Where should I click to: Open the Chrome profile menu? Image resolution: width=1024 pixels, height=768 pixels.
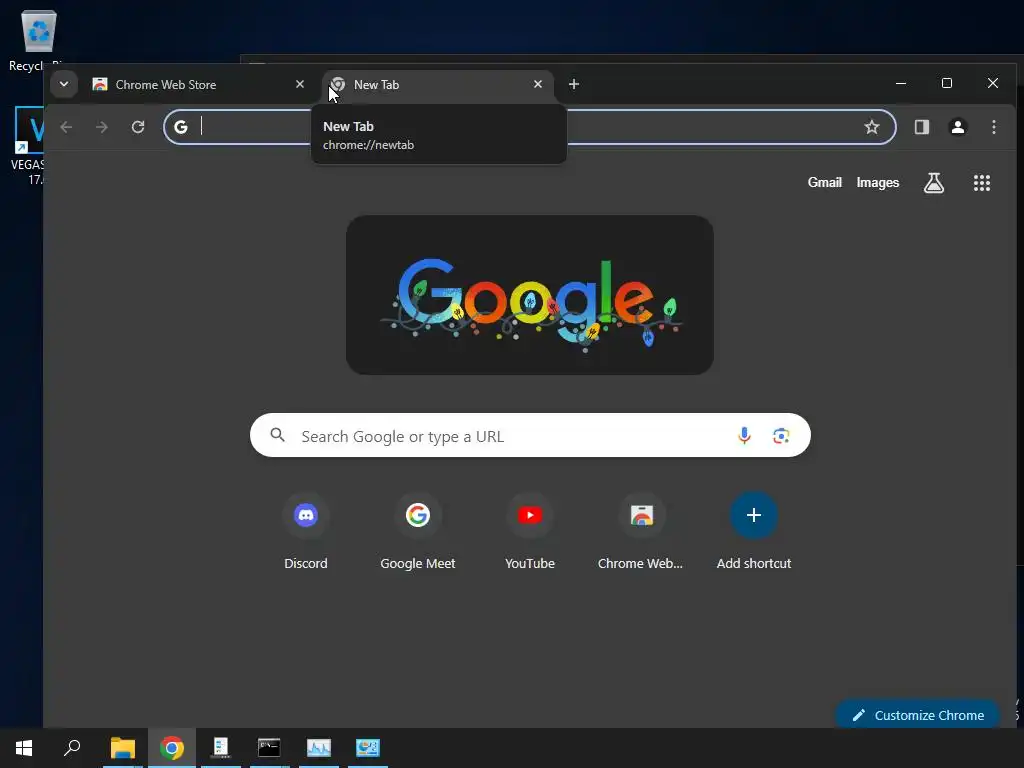click(x=957, y=127)
